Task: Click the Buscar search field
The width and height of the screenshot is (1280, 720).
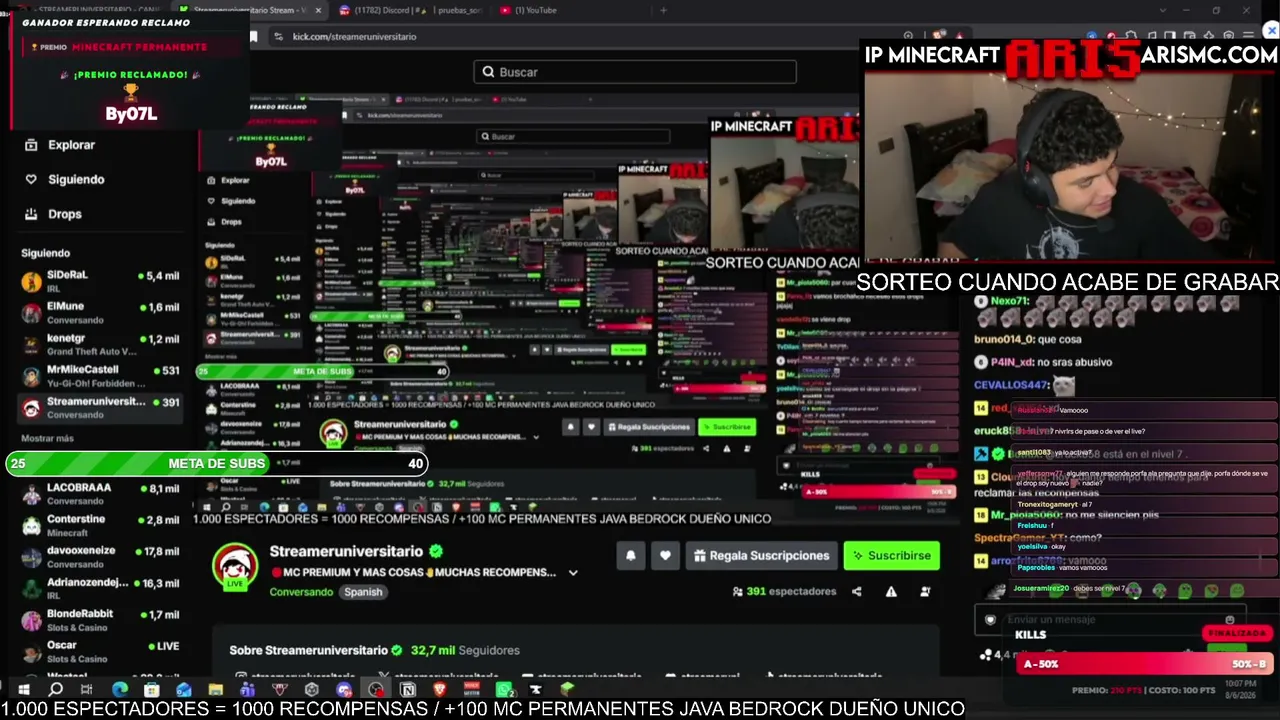Action: [635, 72]
